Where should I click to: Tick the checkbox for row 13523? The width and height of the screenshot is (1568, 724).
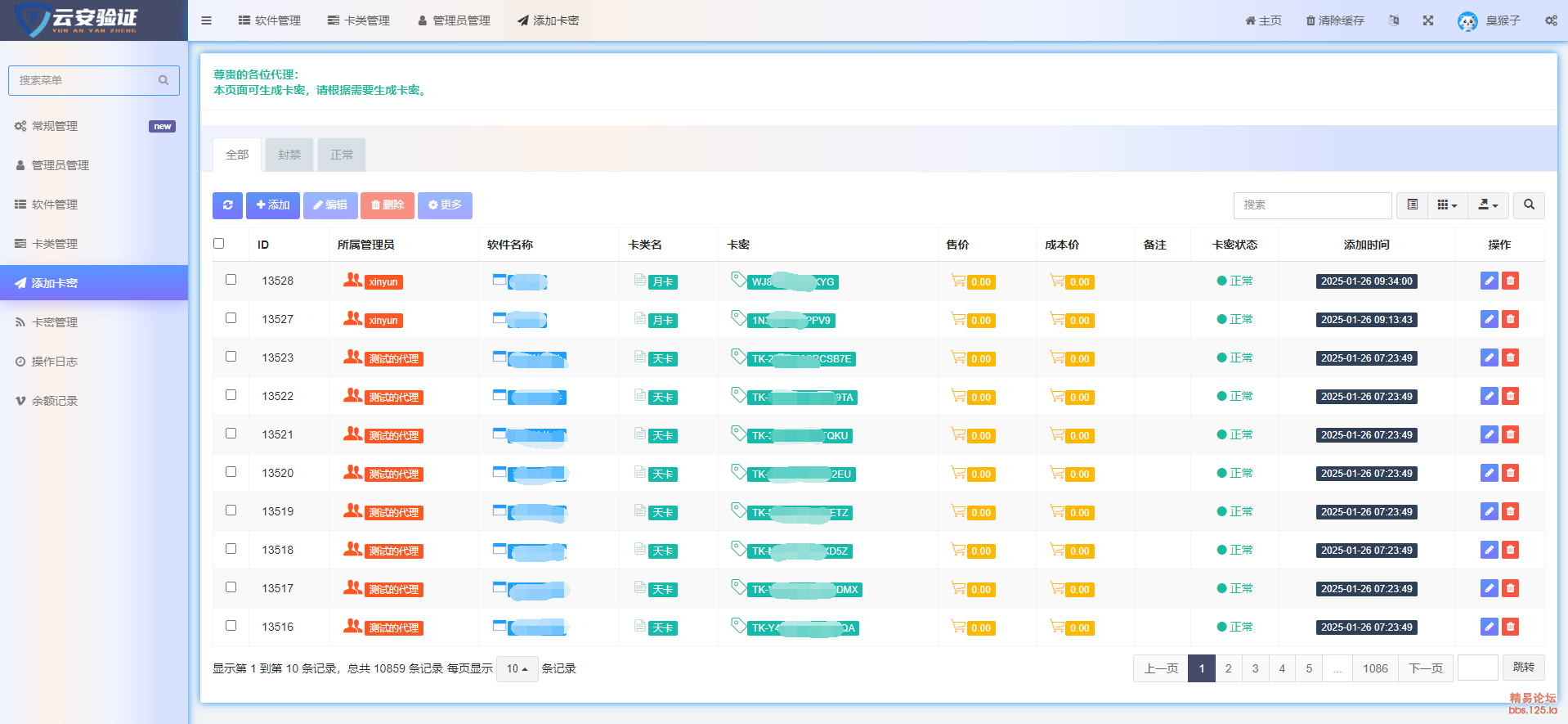click(231, 357)
